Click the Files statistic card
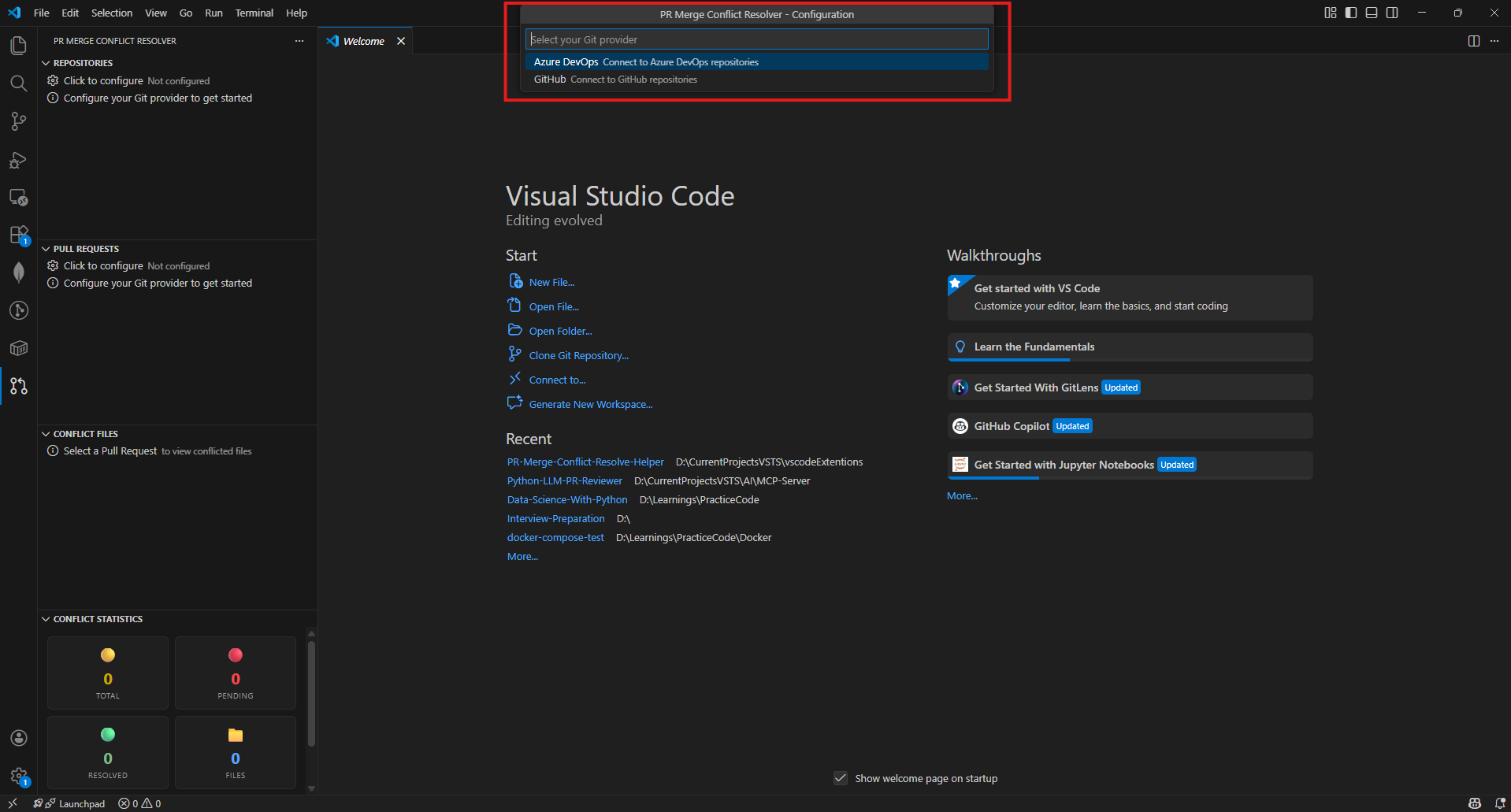This screenshot has height=812, width=1511. (x=236, y=752)
